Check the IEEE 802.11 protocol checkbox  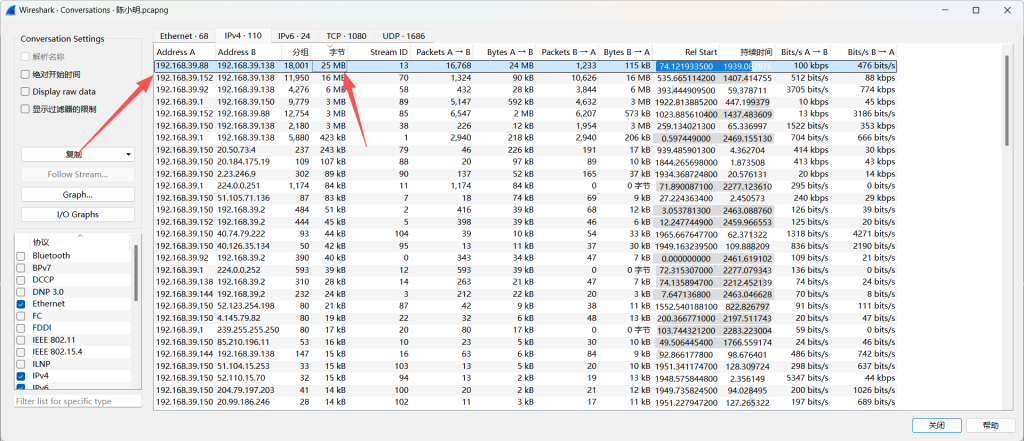click(21, 340)
